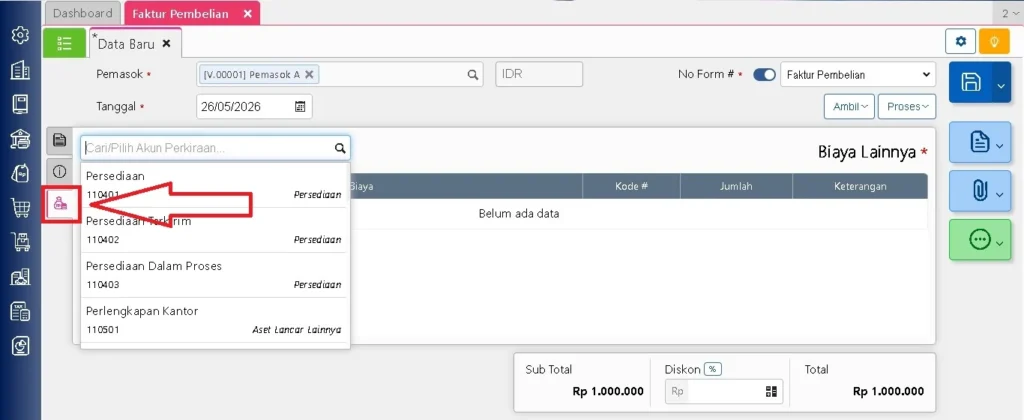
Task: Toggle the Diskon percent option
Action: click(712, 369)
